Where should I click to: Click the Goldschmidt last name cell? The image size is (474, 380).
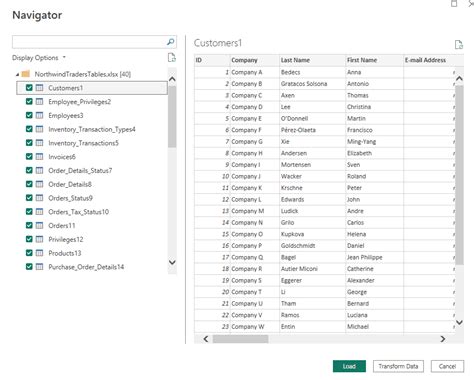tap(312, 245)
